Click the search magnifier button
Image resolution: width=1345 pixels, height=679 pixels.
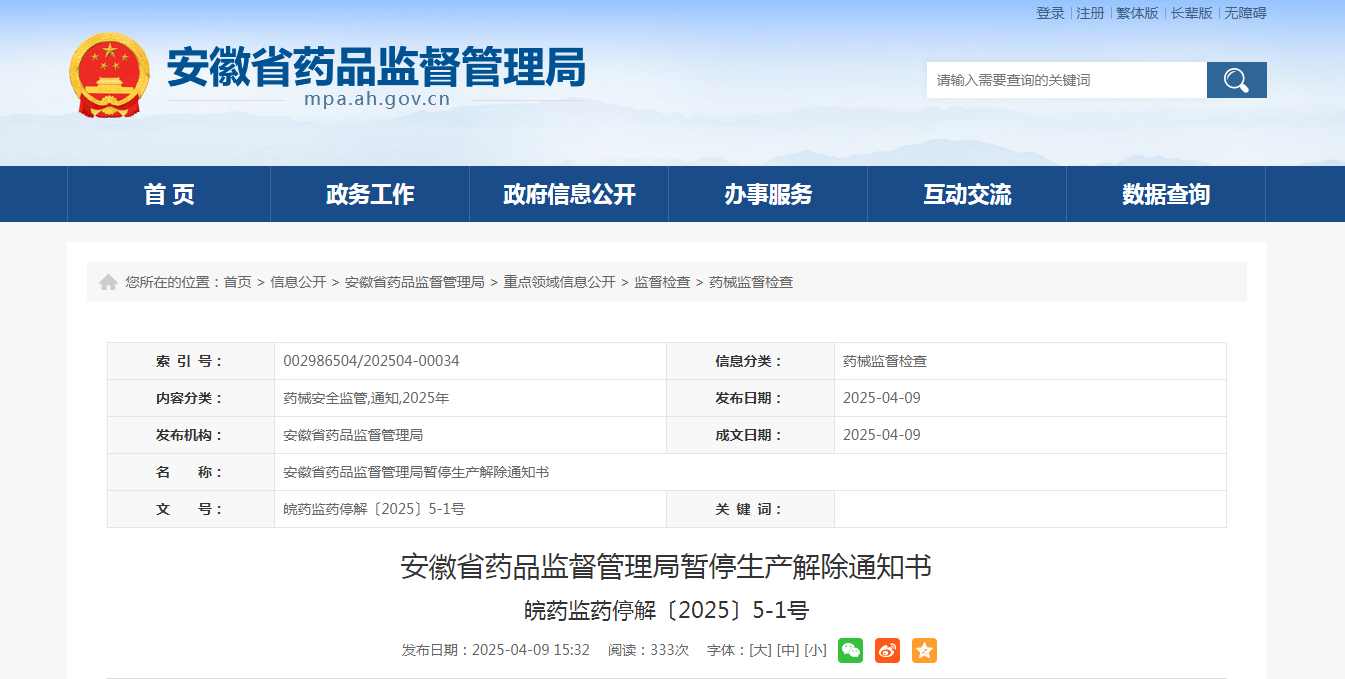point(1236,80)
